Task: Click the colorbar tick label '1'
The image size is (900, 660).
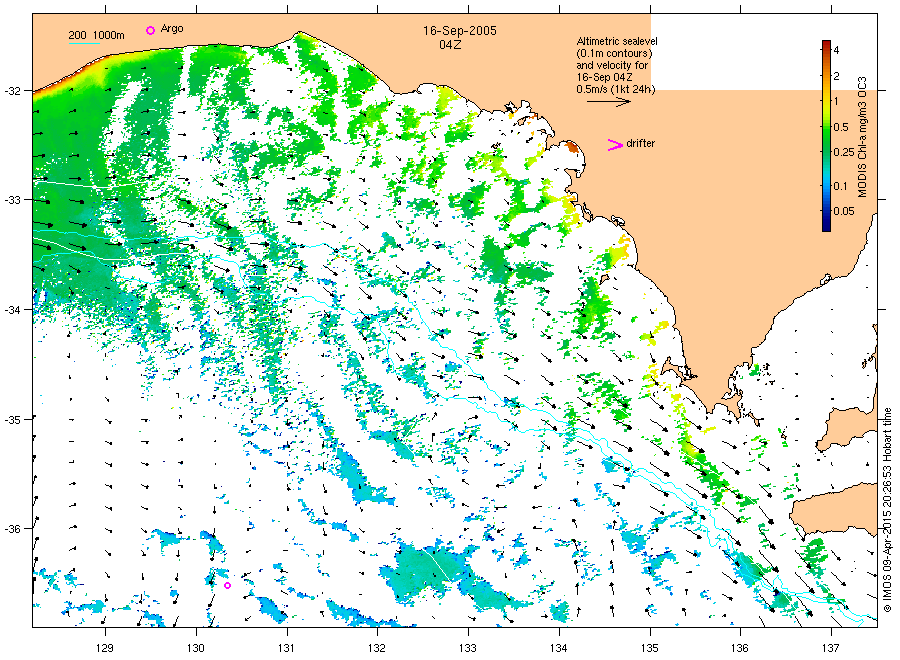Action: pyautogui.click(x=836, y=101)
